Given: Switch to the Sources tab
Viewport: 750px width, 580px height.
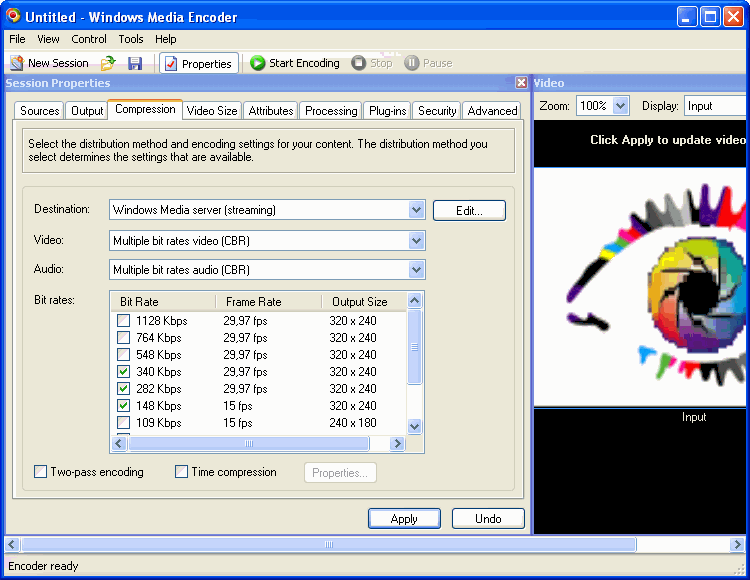Looking at the screenshot, I should tap(39, 111).
